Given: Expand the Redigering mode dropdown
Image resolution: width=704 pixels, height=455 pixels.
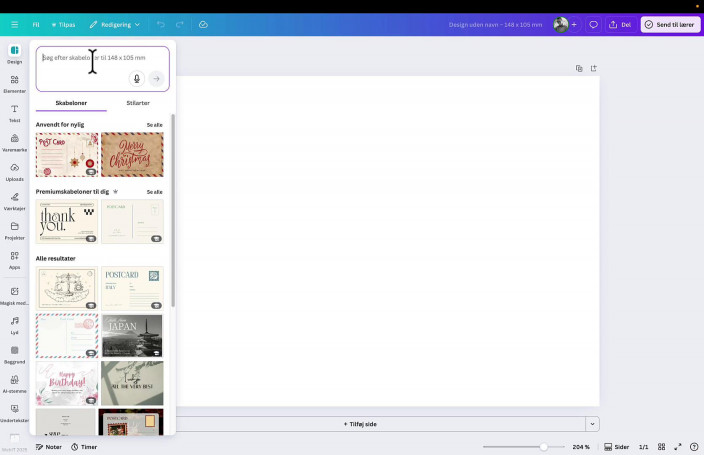Looking at the screenshot, I should coord(114,24).
